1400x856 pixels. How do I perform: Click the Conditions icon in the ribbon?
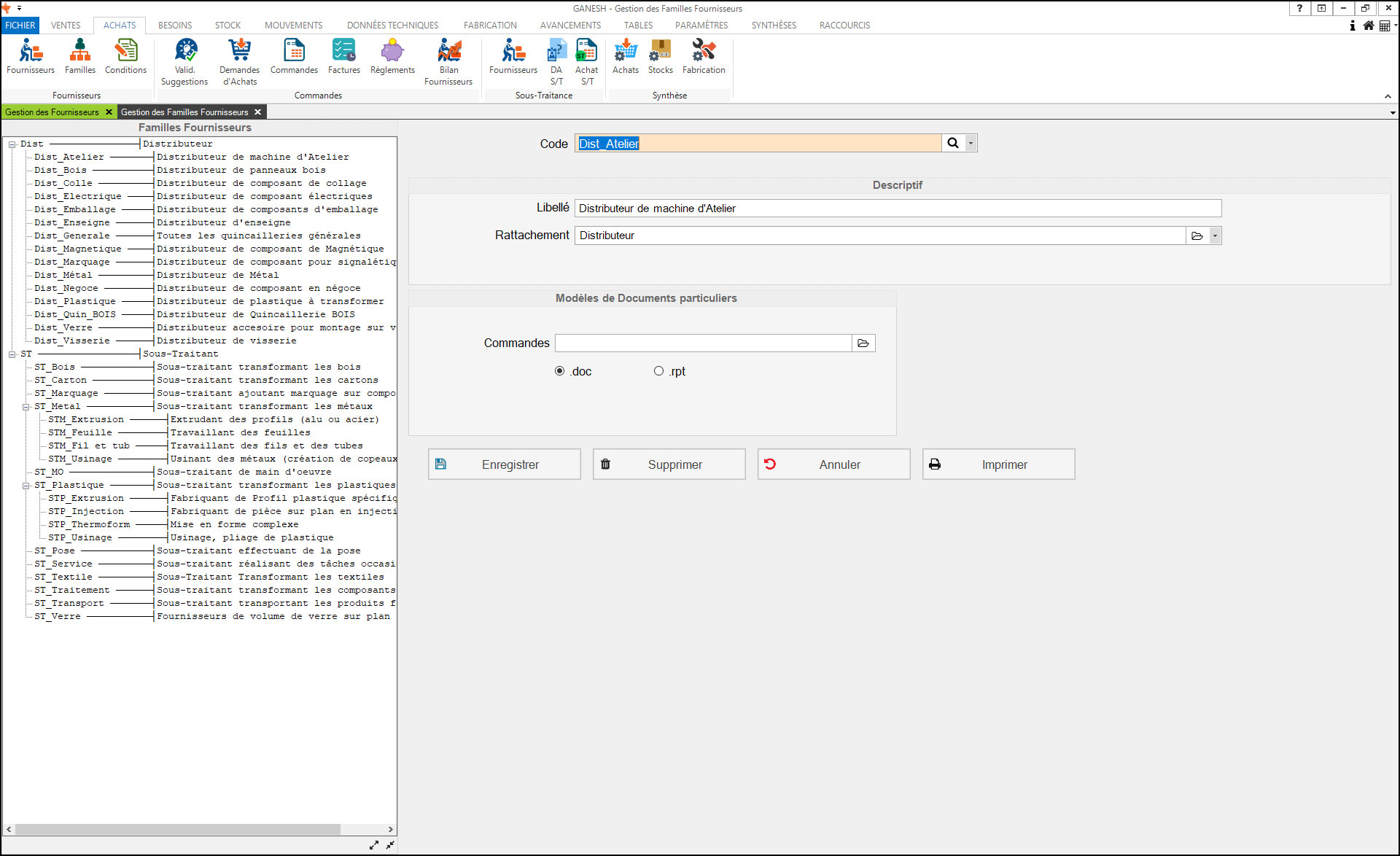[x=125, y=56]
